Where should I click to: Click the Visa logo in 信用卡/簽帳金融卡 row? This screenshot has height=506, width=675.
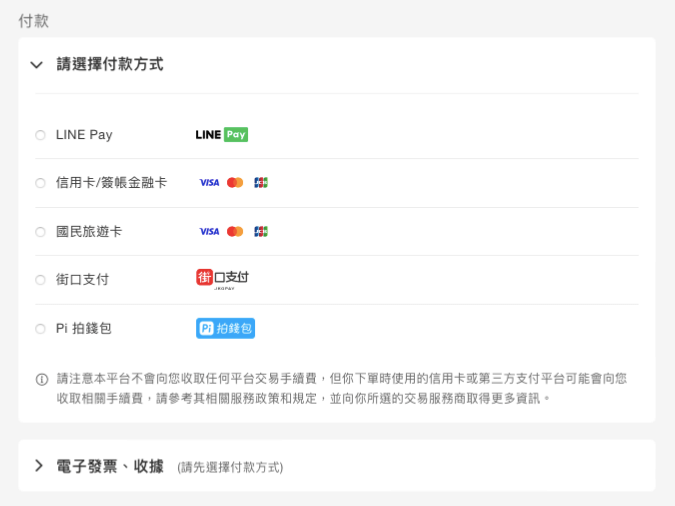coord(209,183)
